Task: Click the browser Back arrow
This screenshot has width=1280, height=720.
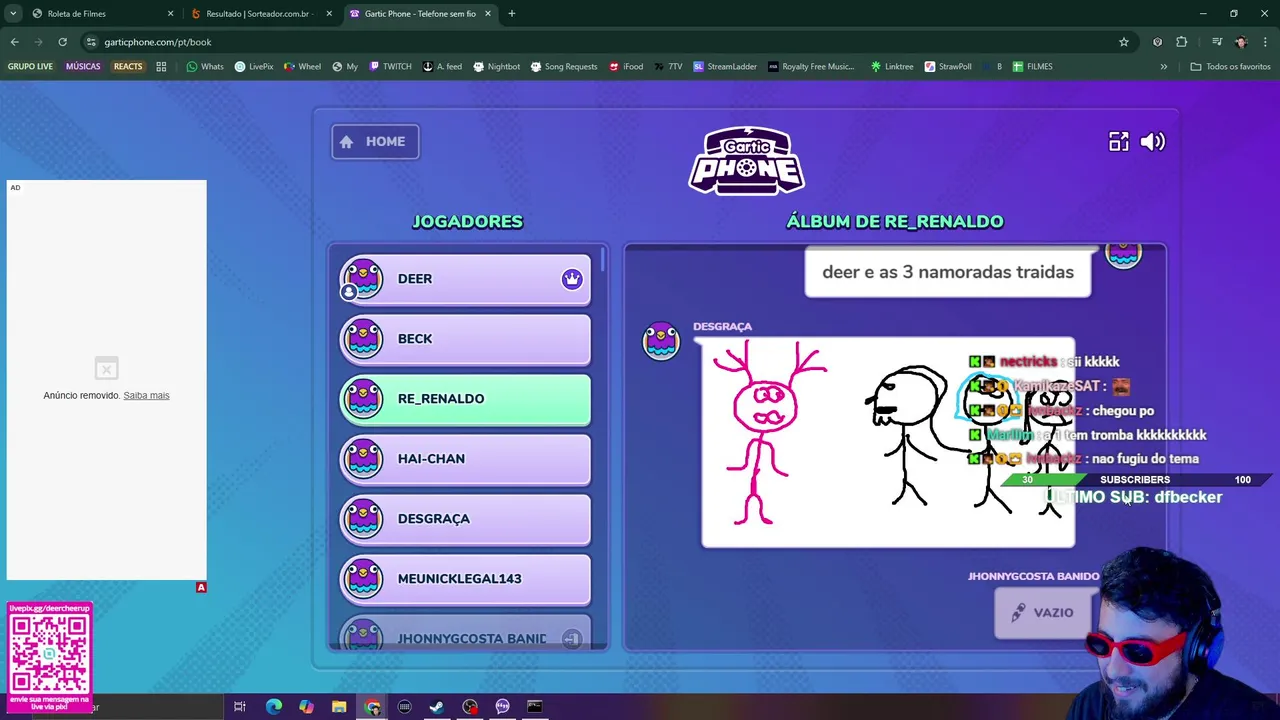Action: 14,42
